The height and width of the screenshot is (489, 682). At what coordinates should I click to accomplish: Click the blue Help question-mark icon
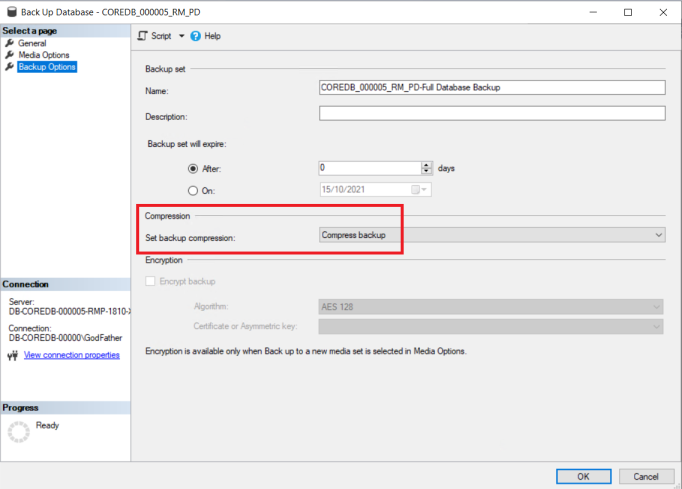tap(196, 36)
